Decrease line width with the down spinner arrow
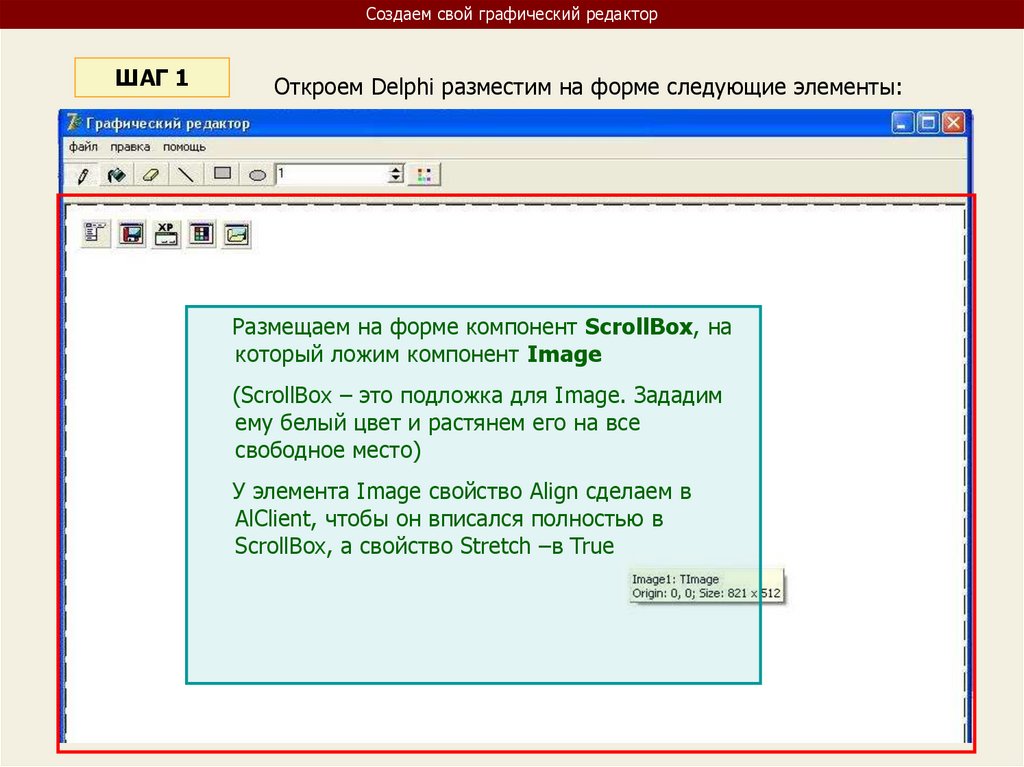1024x767 pixels. [396, 180]
